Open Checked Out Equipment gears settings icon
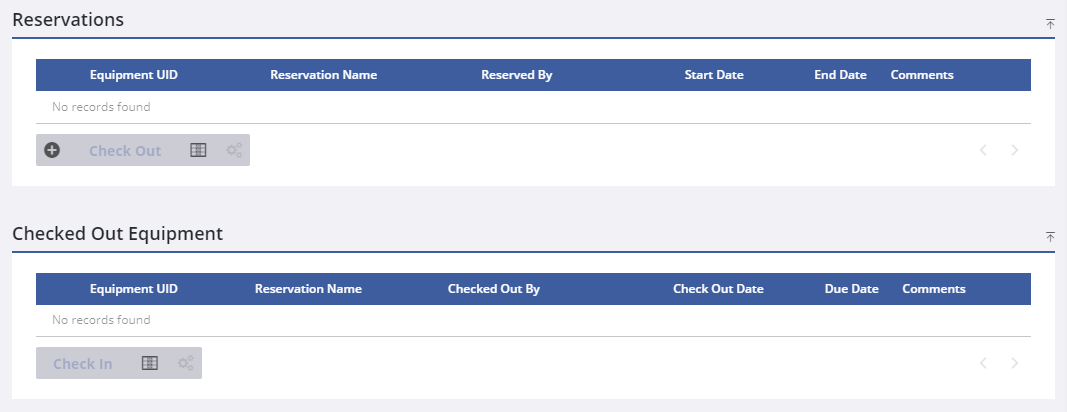 coord(186,363)
